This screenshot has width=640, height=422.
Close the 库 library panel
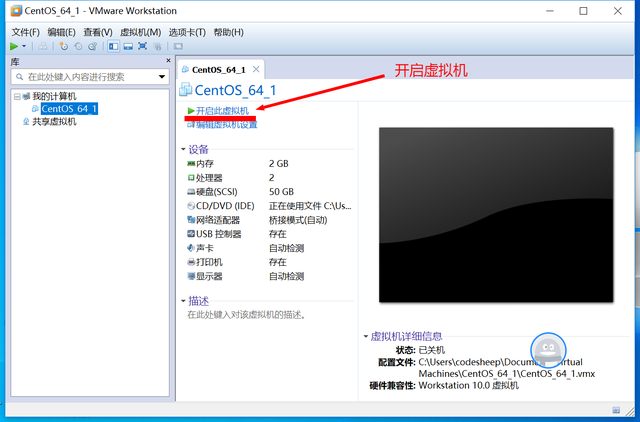(x=168, y=60)
